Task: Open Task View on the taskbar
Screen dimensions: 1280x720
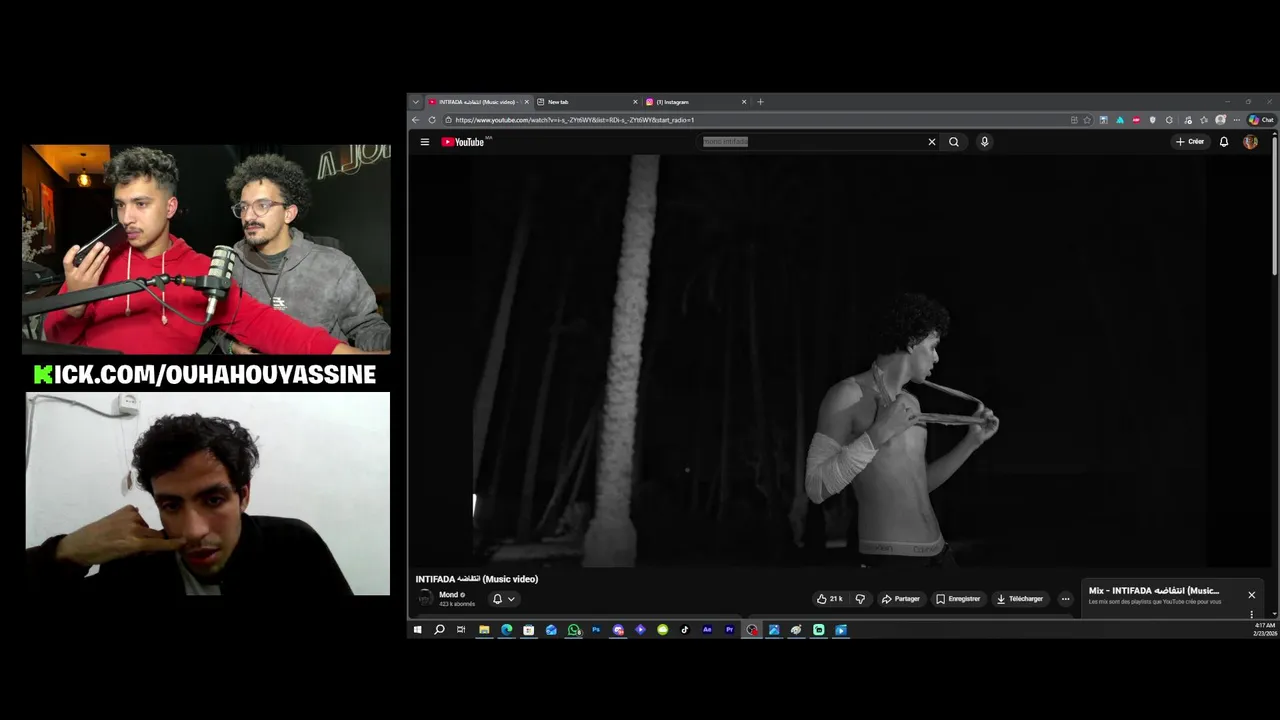Action: click(461, 630)
